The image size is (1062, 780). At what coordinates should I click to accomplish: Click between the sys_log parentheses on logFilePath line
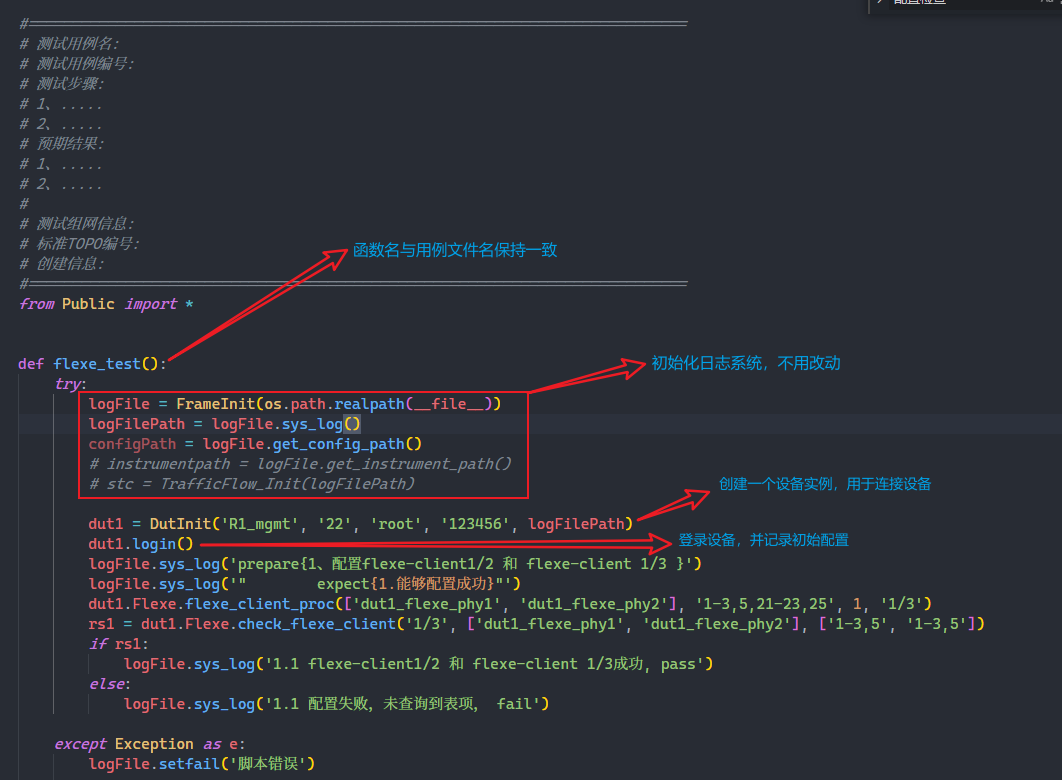pos(351,424)
